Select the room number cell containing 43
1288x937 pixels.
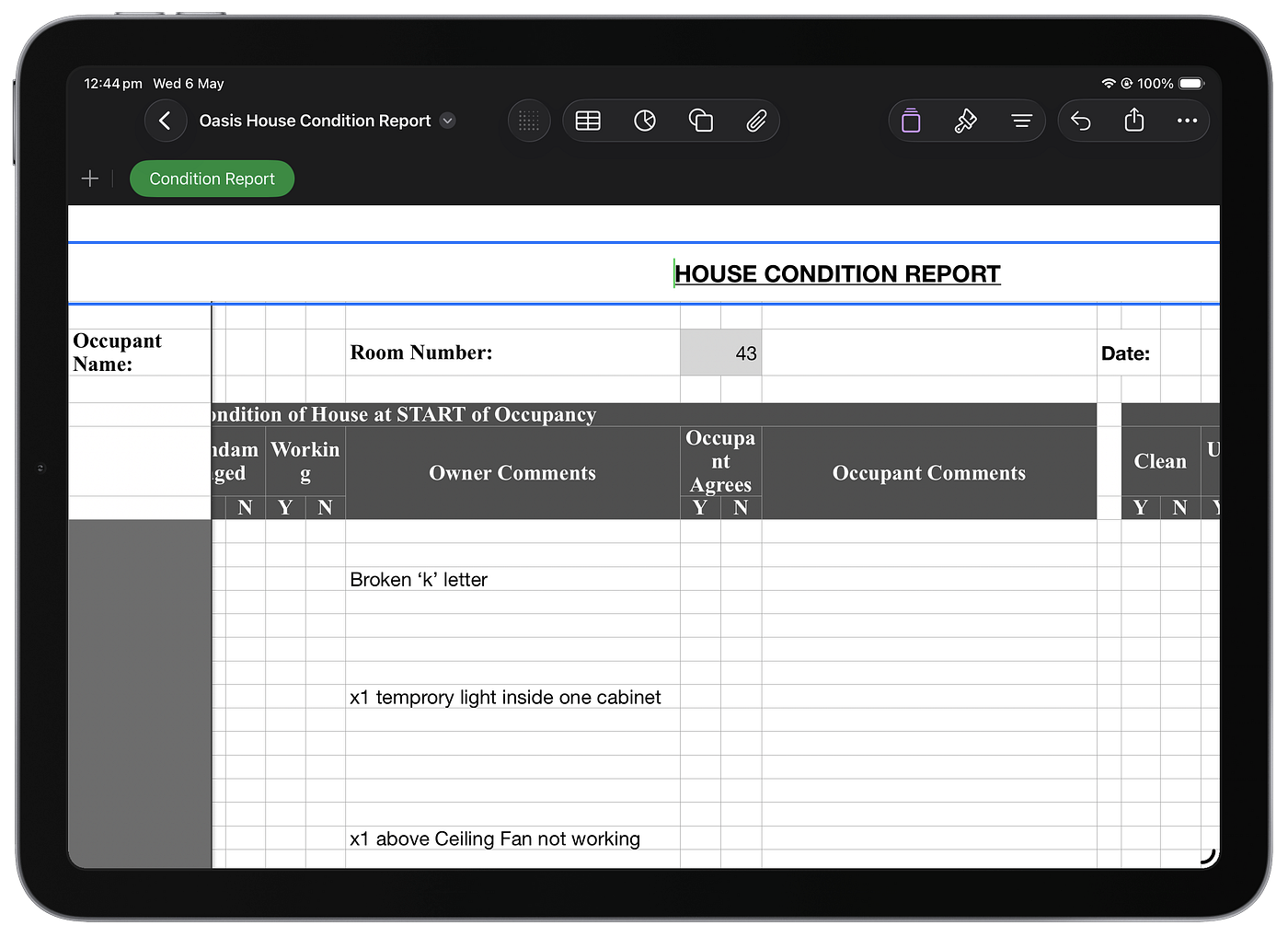(721, 353)
